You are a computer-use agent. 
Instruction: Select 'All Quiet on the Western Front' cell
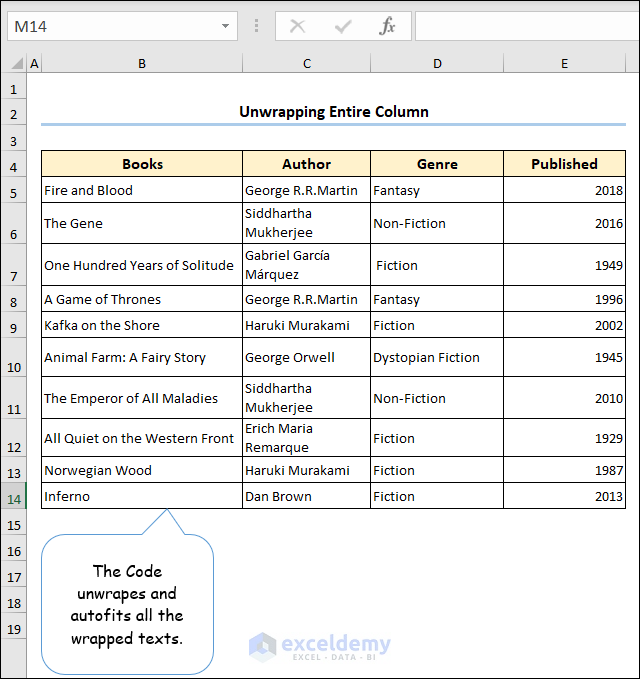pos(142,437)
